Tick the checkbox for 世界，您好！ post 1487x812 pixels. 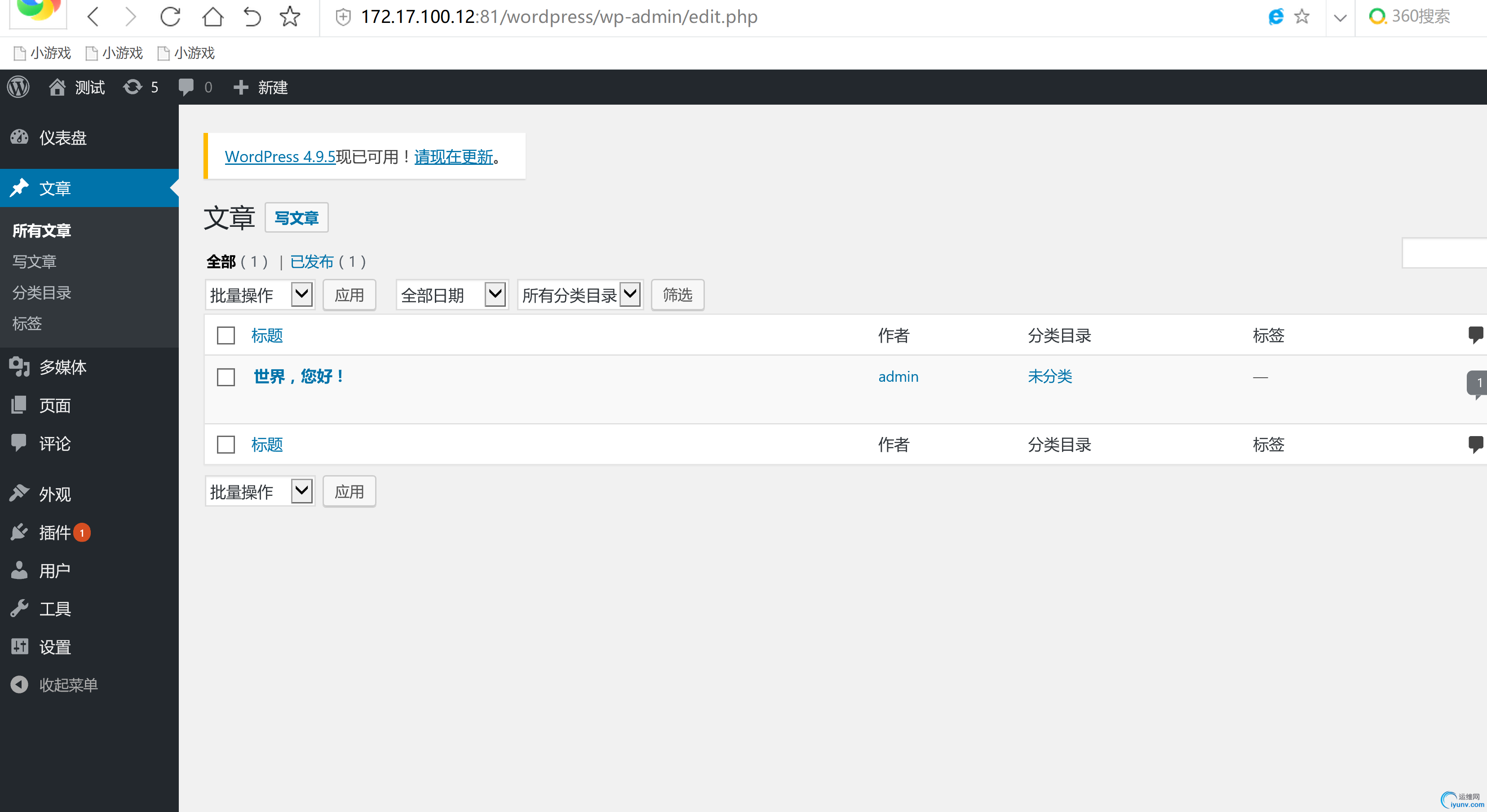[226, 377]
